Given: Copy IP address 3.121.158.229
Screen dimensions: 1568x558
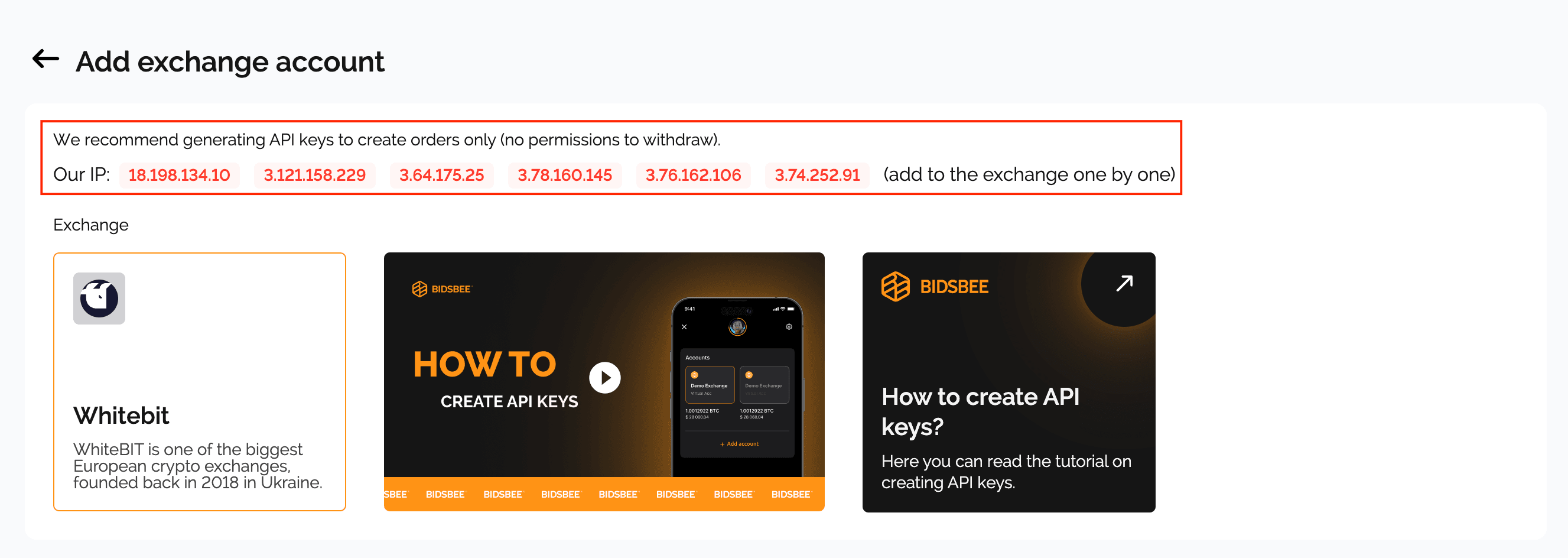Looking at the screenshot, I should [x=315, y=176].
